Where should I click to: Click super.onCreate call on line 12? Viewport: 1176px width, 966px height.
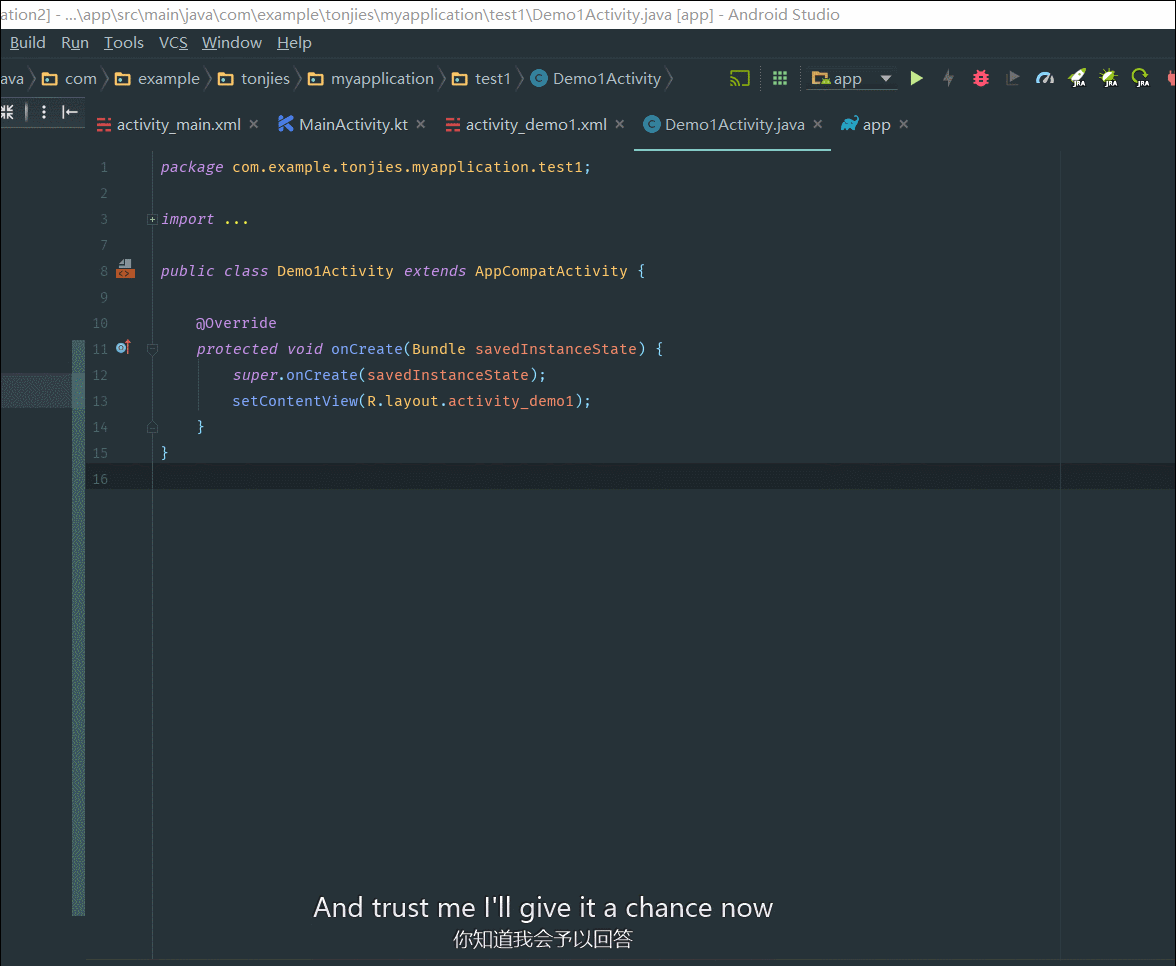click(295, 375)
